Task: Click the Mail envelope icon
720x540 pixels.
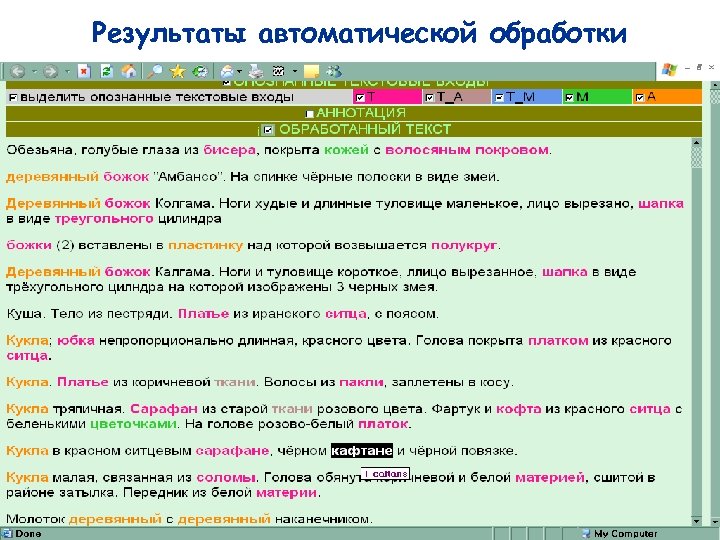Action: (x=227, y=72)
